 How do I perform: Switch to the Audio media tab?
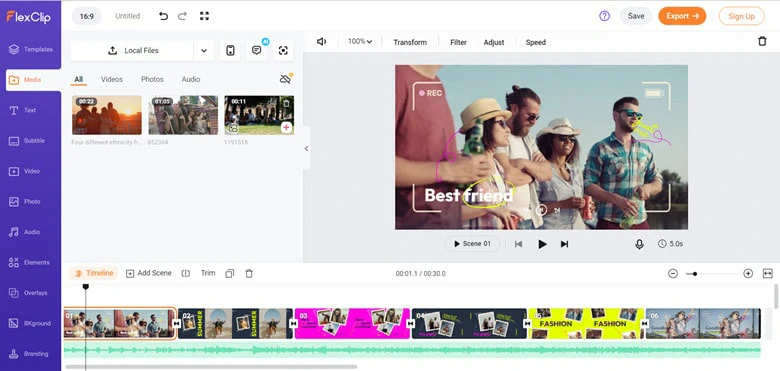(191, 79)
